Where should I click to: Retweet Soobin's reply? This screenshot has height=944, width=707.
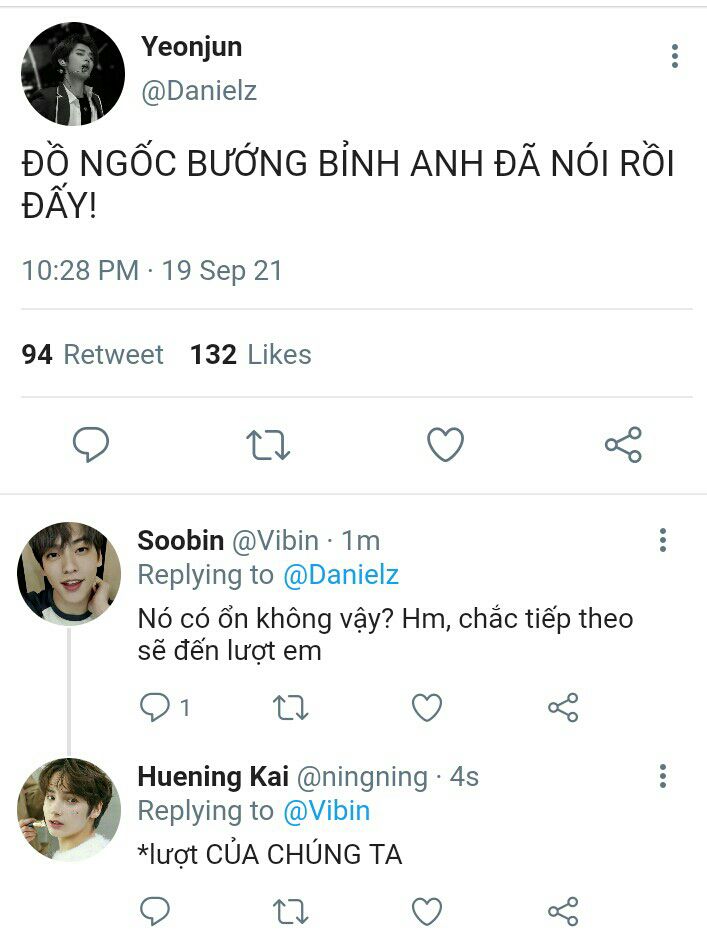(x=290, y=707)
